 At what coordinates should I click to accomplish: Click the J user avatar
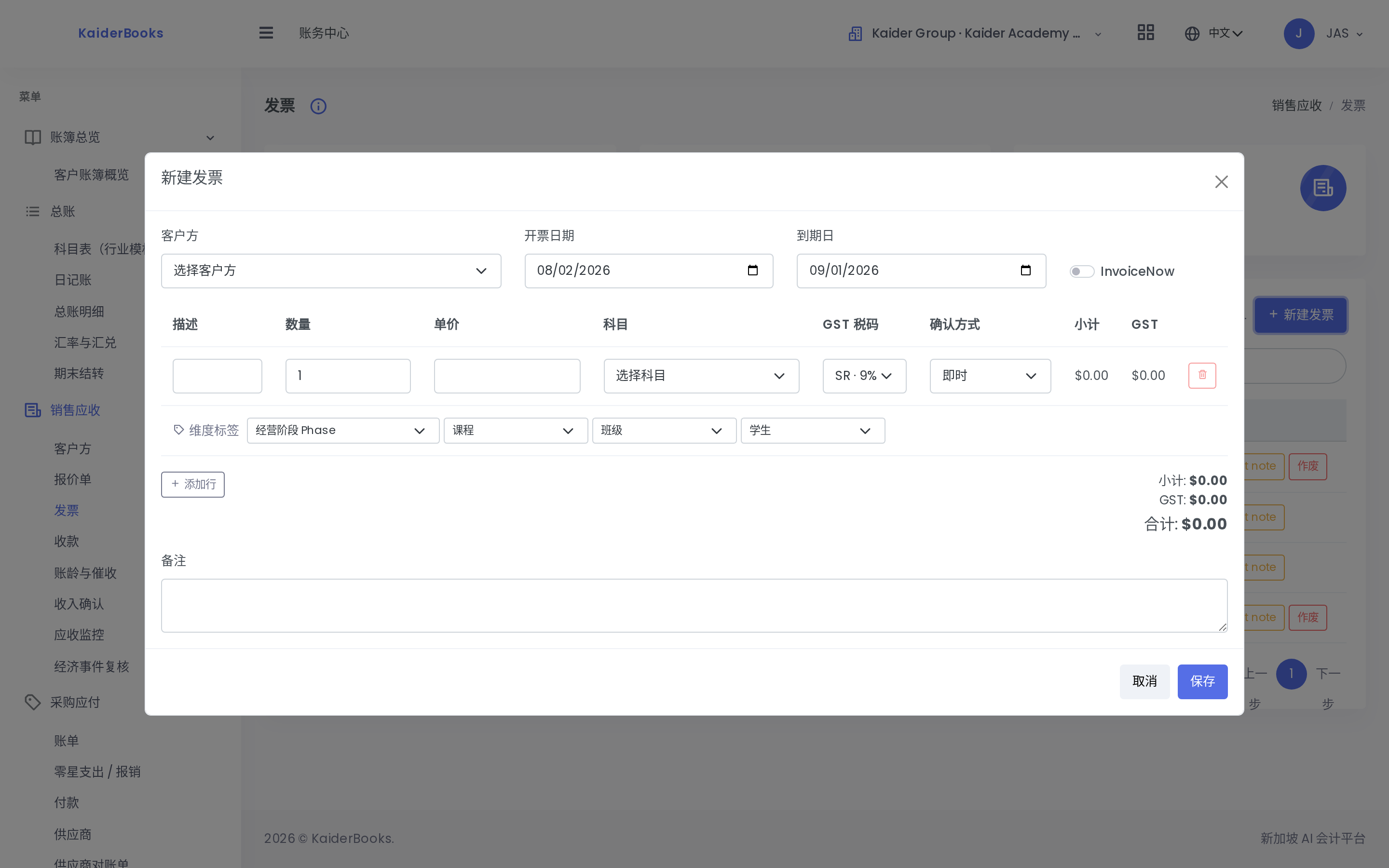[x=1299, y=33]
